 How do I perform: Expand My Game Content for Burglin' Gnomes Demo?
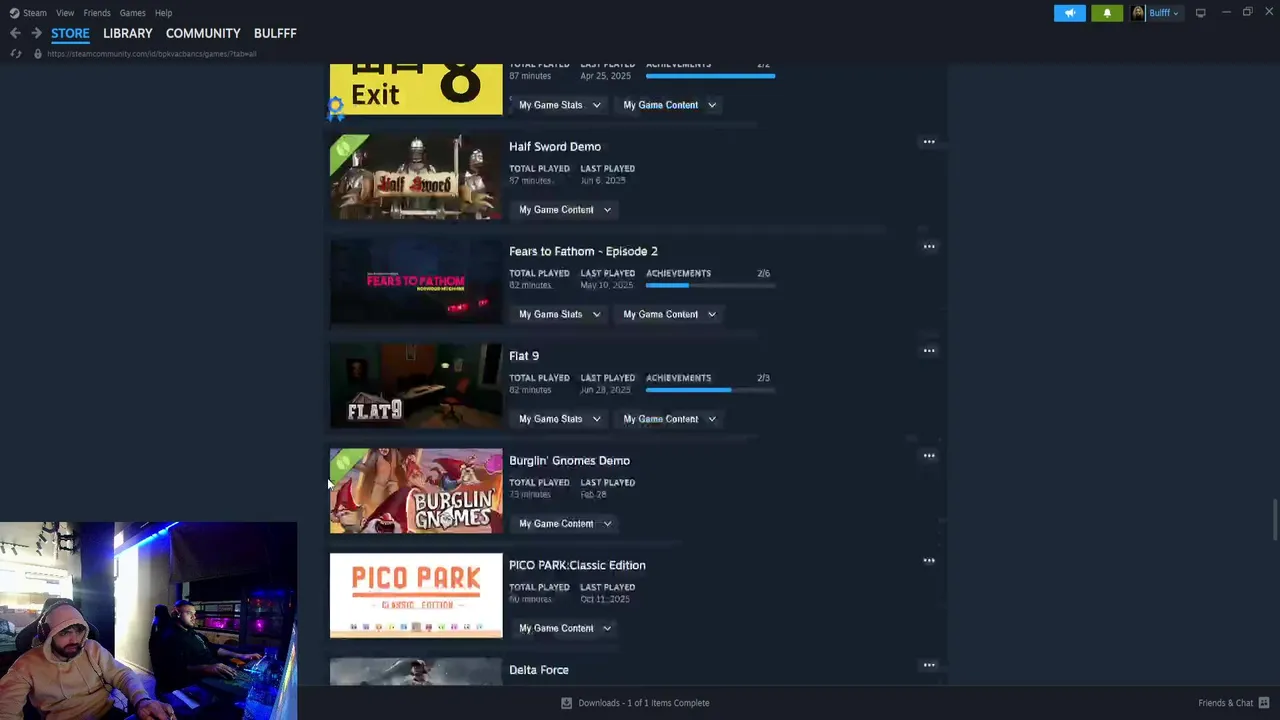[564, 524]
